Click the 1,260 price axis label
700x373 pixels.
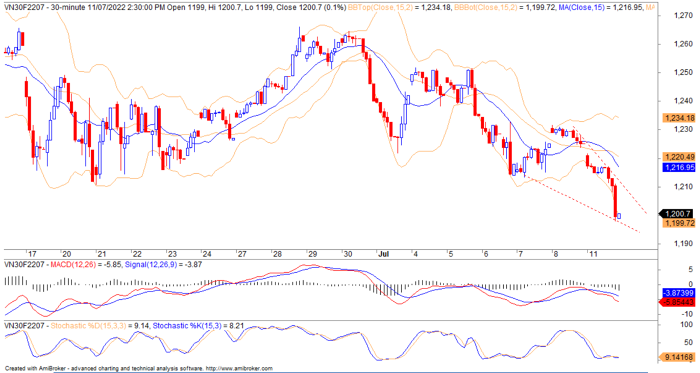683,44
